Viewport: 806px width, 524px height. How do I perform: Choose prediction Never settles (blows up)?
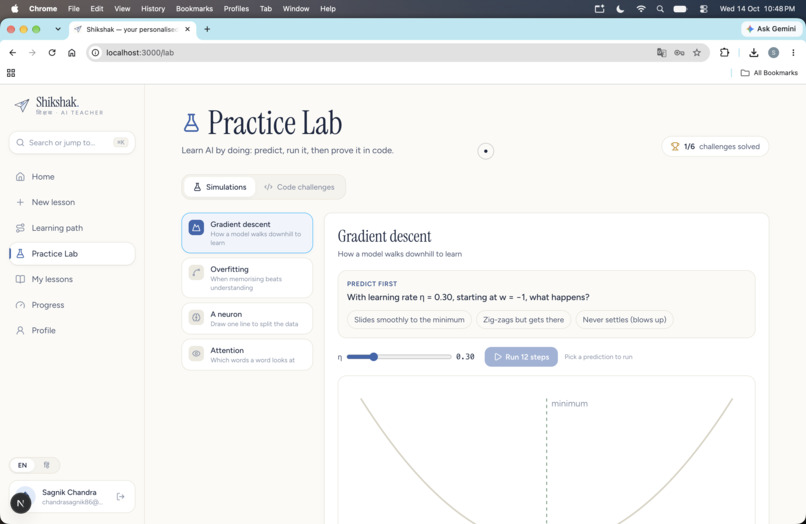(x=624, y=320)
